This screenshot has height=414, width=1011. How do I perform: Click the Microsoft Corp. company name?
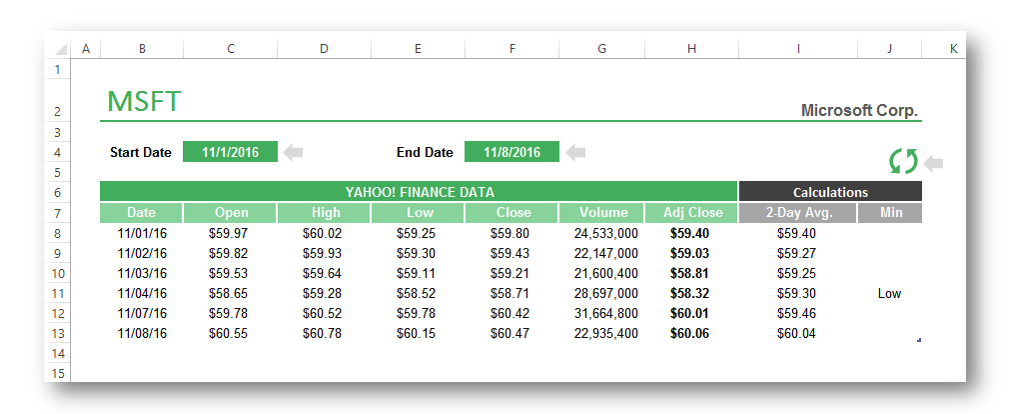(859, 110)
